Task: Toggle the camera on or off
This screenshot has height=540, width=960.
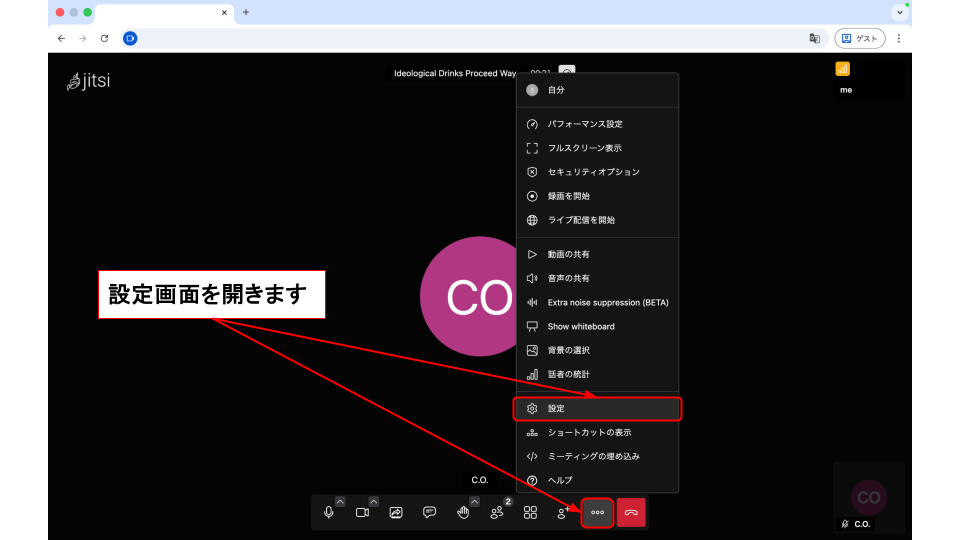Action: 362,512
